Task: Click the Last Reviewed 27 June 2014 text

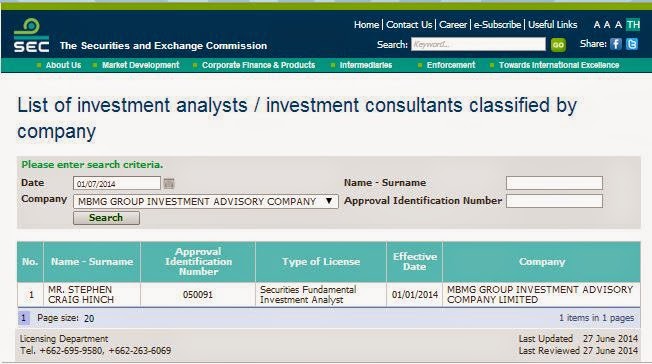Action: click(578, 351)
